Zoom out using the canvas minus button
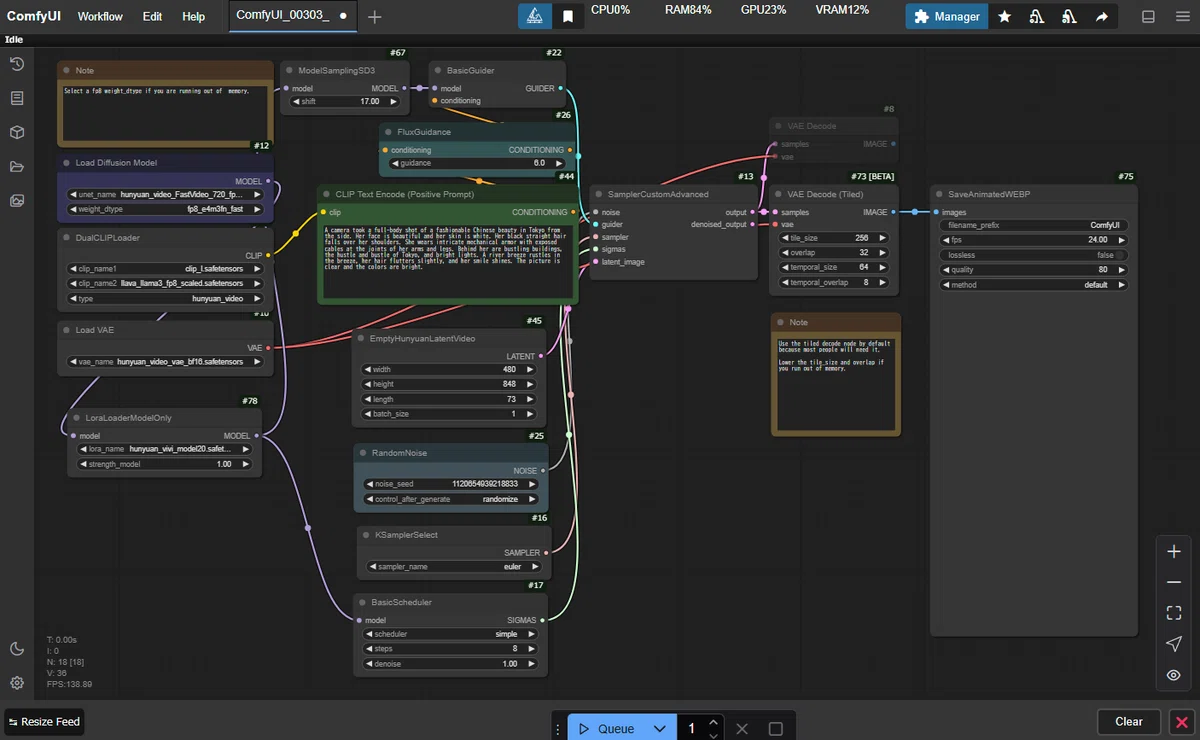This screenshot has height=740, width=1200. point(1174,583)
